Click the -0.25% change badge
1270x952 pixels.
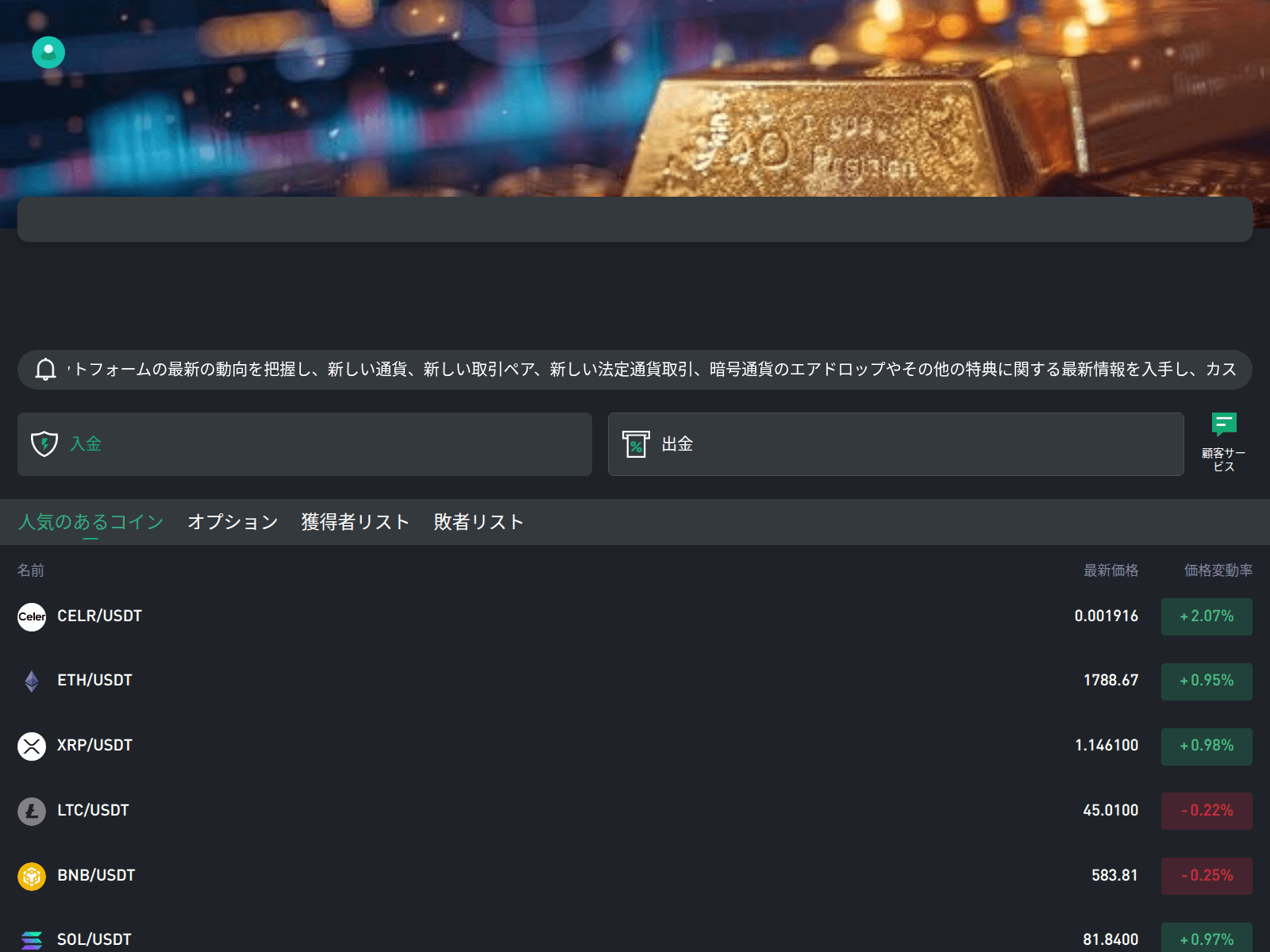coord(1206,876)
